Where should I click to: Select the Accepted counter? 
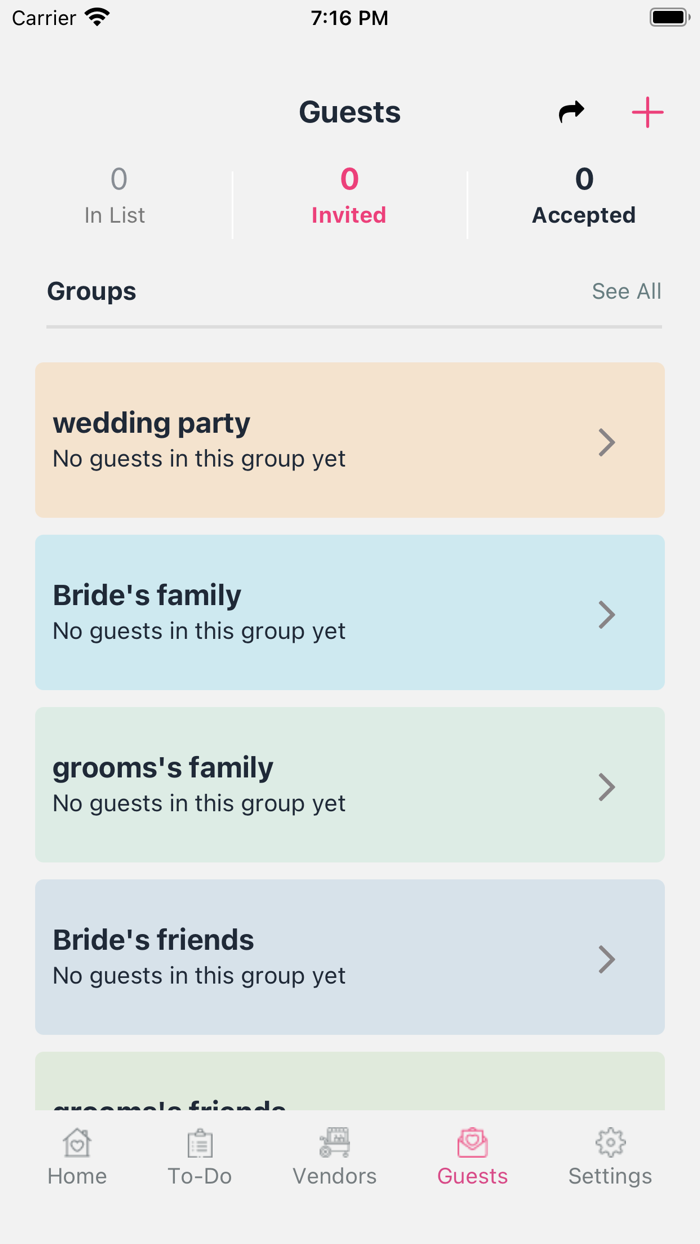(584, 196)
